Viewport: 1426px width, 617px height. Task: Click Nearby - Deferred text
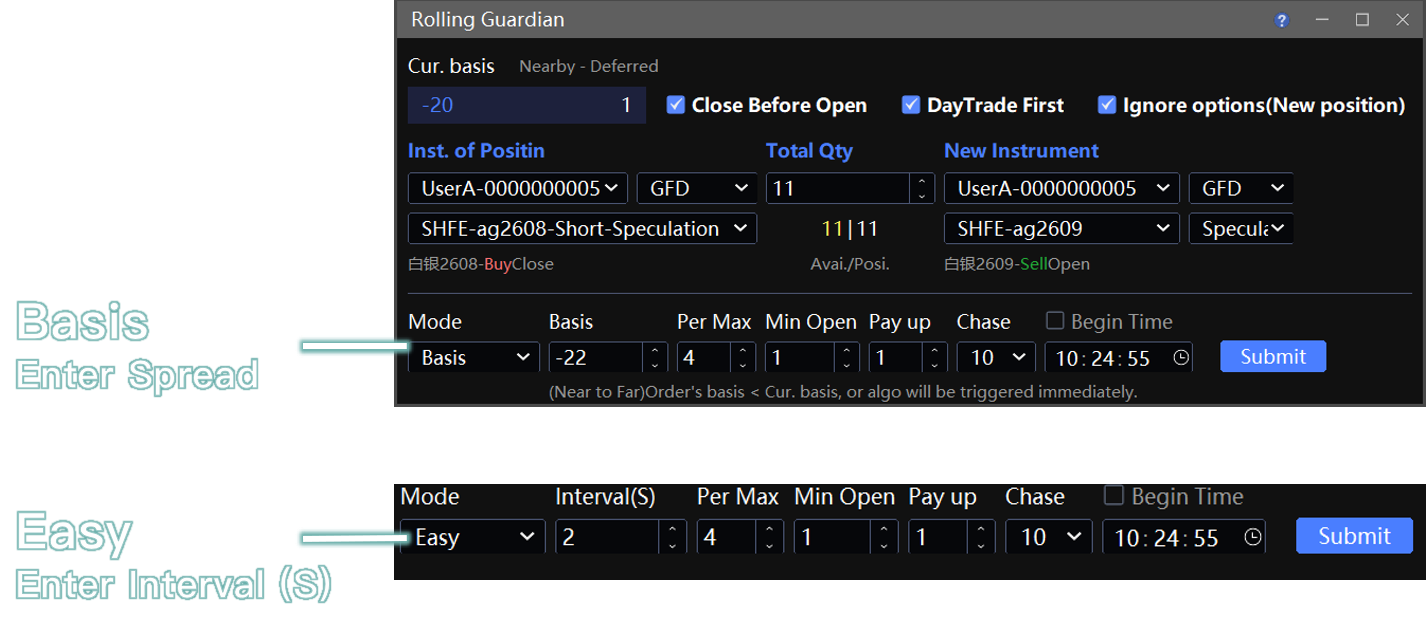(x=589, y=66)
